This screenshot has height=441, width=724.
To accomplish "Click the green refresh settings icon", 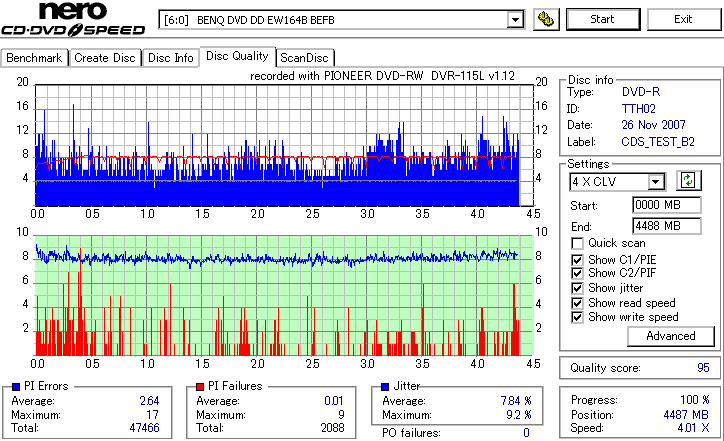I will pyautogui.click(x=688, y=181).
